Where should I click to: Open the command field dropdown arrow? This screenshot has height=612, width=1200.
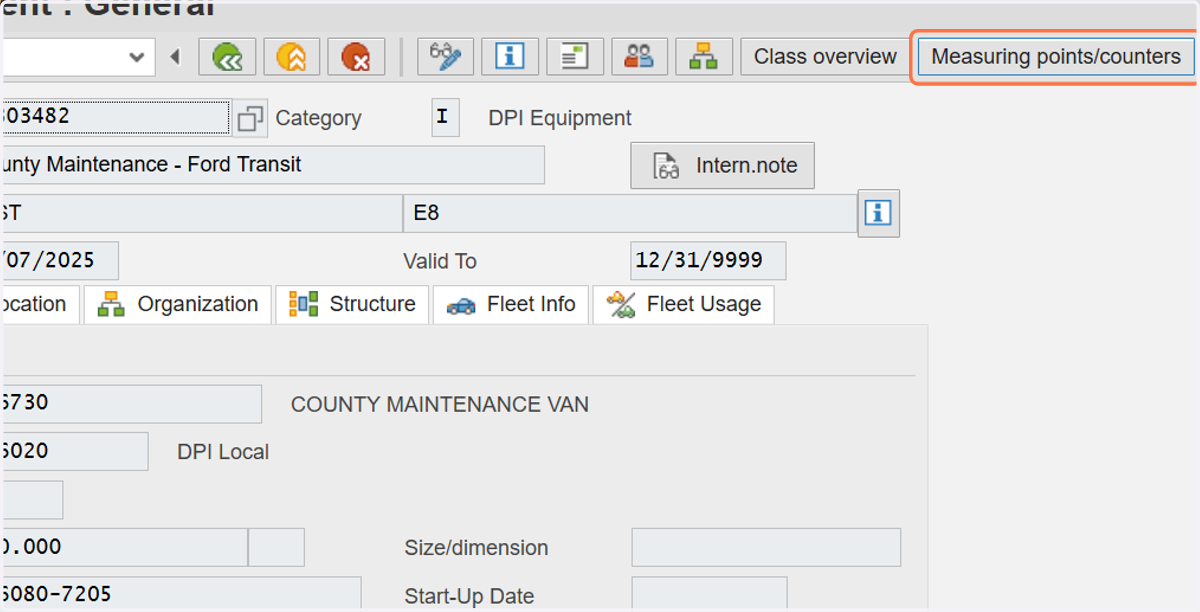pyautogui.click(x=137, y=57)
